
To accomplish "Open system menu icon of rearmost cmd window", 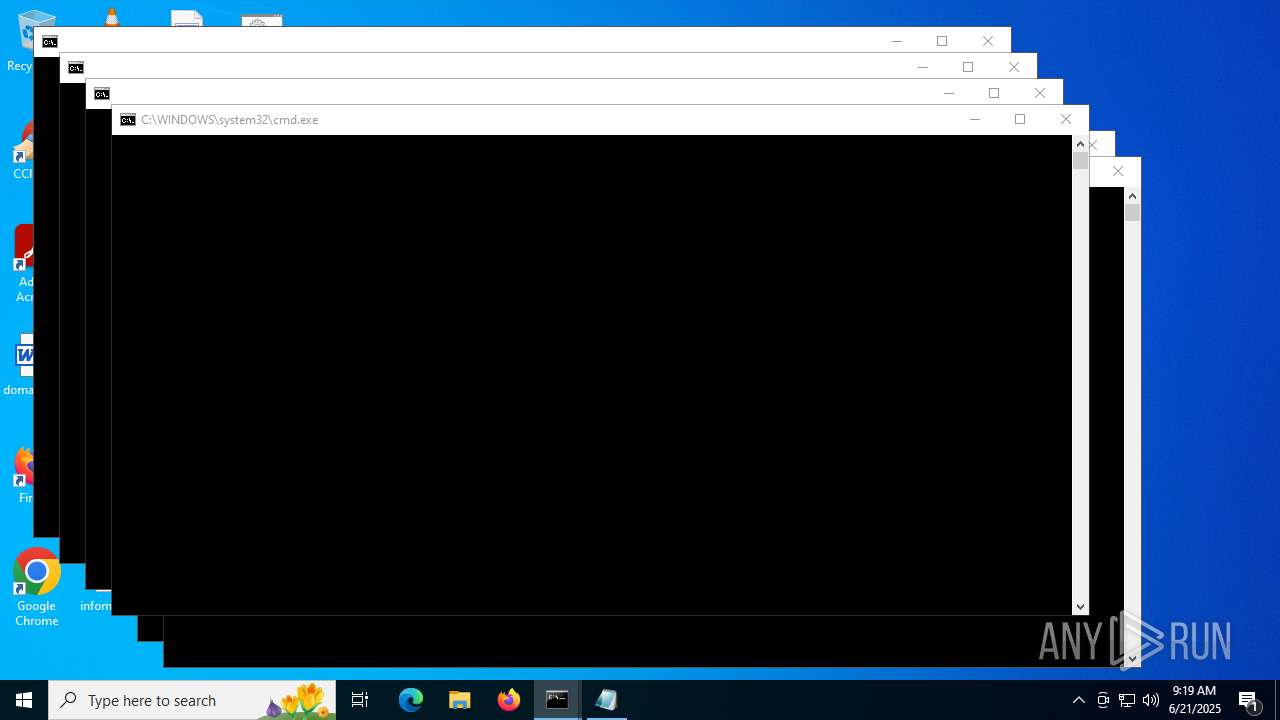I will [50, 42].
